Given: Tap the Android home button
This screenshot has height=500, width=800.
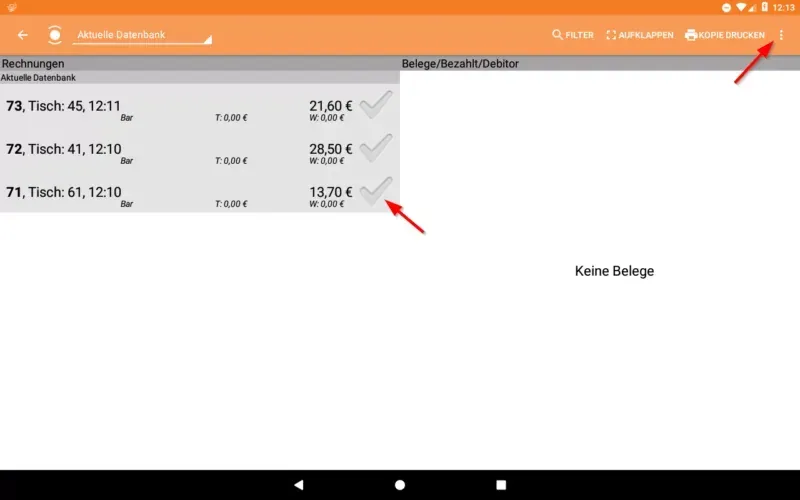Looking at the screenshot, I should pos(400,485).
